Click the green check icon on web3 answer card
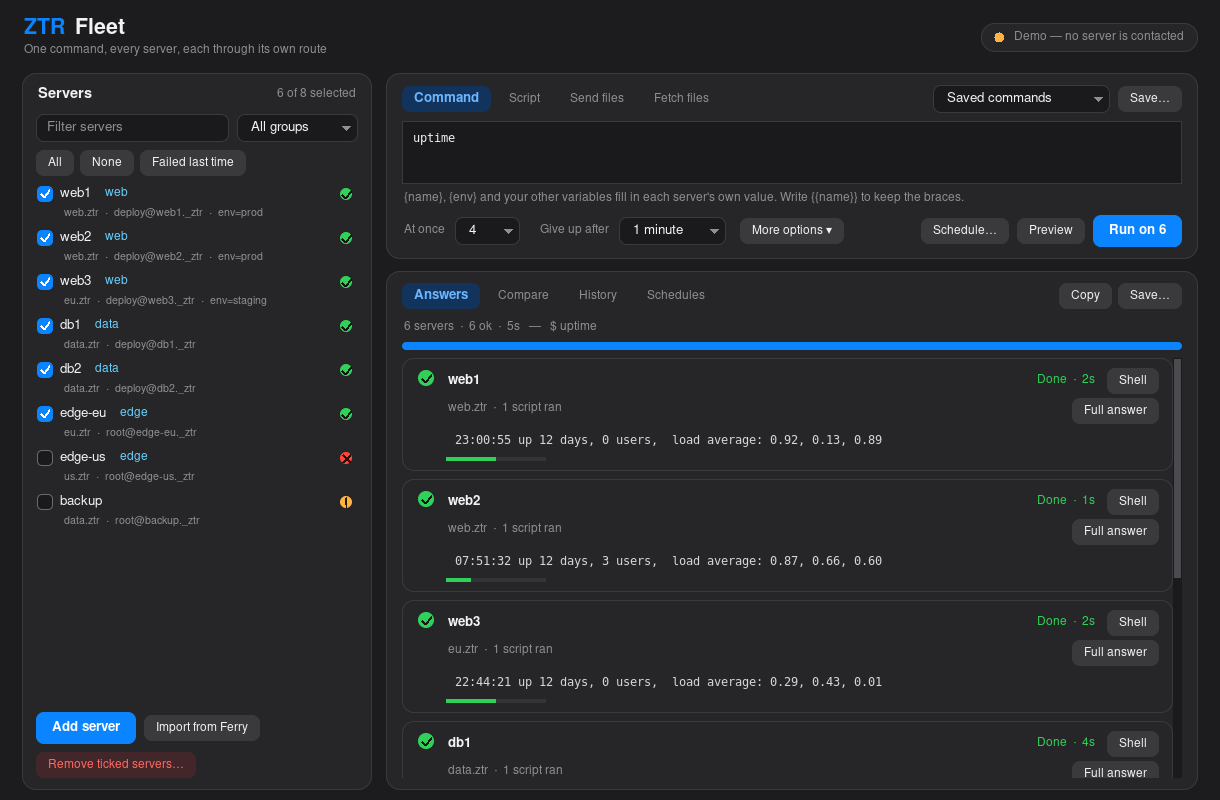Image resolution: width=1220 pixels, height=800 pixels. pyautogui.click(x=426, y=620)
